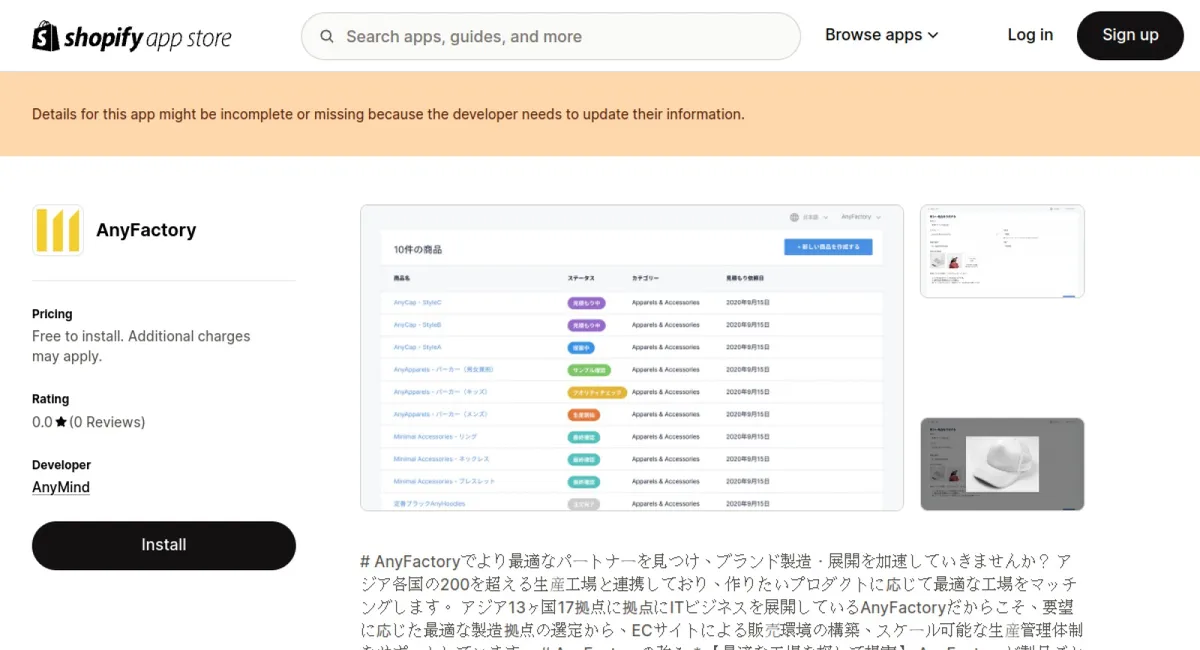Click the search magnifier icon
Viewport: 1200px width, 650px height.
tap(327, 37)
